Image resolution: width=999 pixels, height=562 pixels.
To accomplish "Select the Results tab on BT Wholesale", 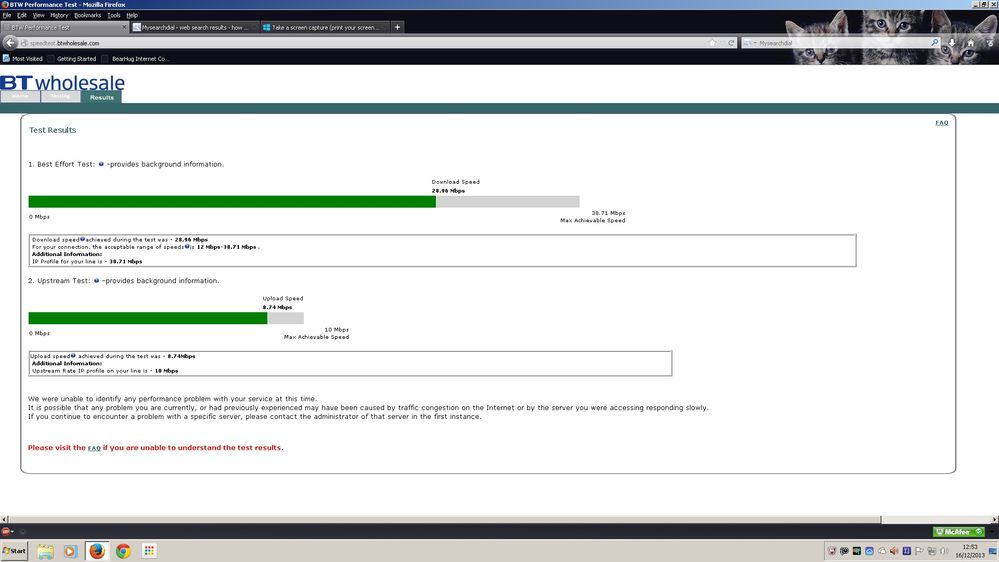I will point(101,97).
